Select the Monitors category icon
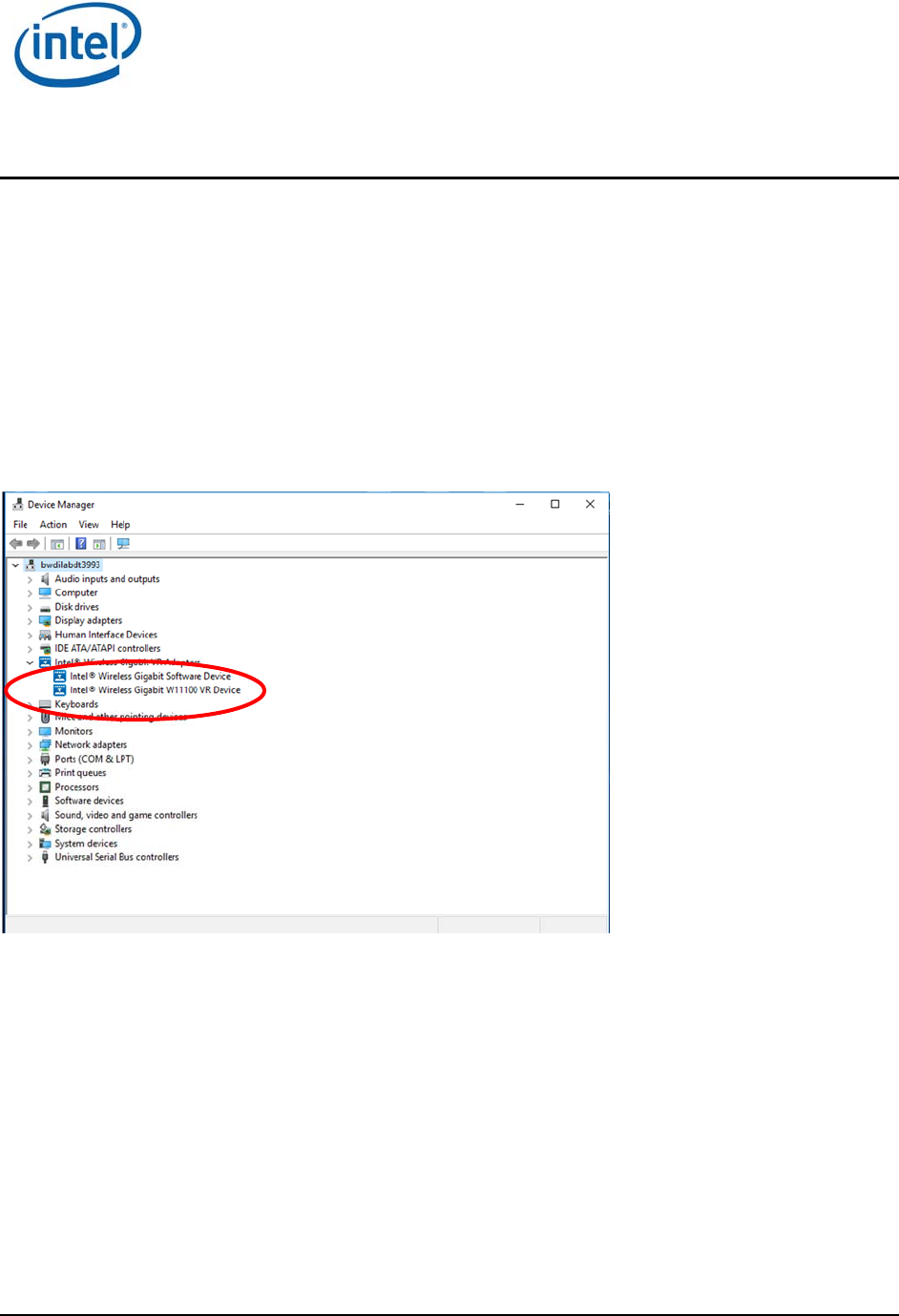 [45, 731]
